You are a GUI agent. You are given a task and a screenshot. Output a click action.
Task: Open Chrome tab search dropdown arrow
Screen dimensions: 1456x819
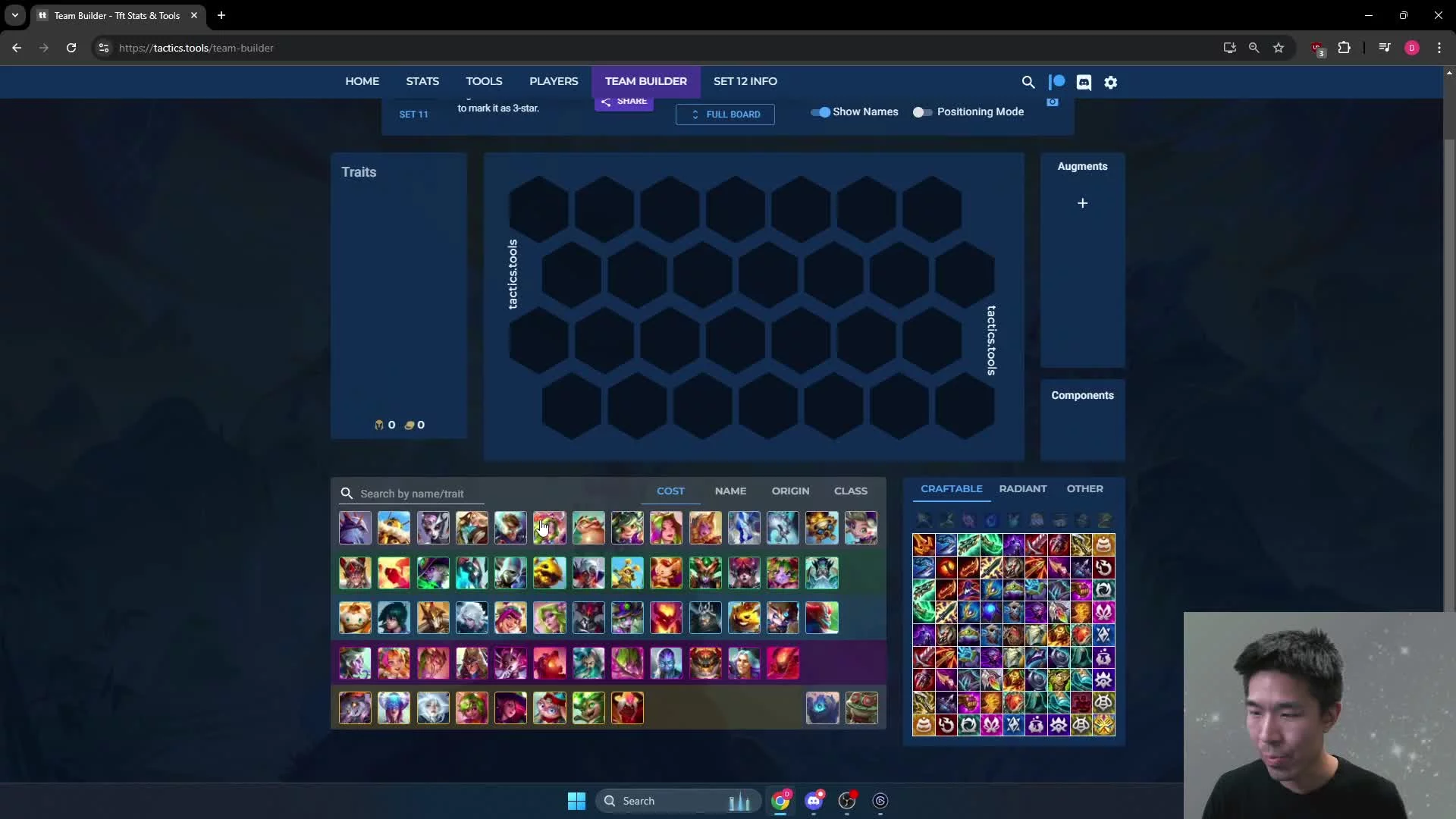pyautogui.click(x=15, y=15)
